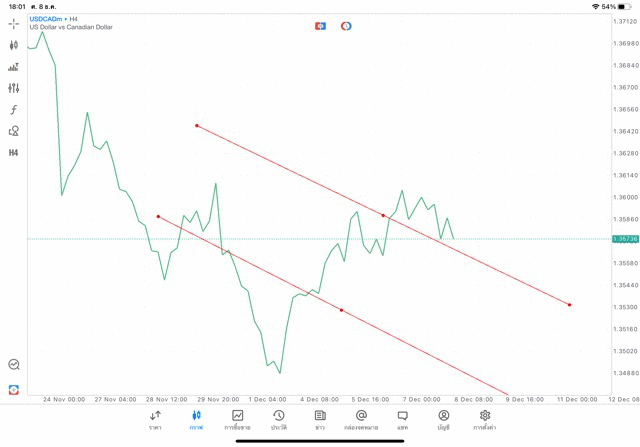
Task: Switch to the การซื้อขาย trade tab
Action: (x=237, y=420)
